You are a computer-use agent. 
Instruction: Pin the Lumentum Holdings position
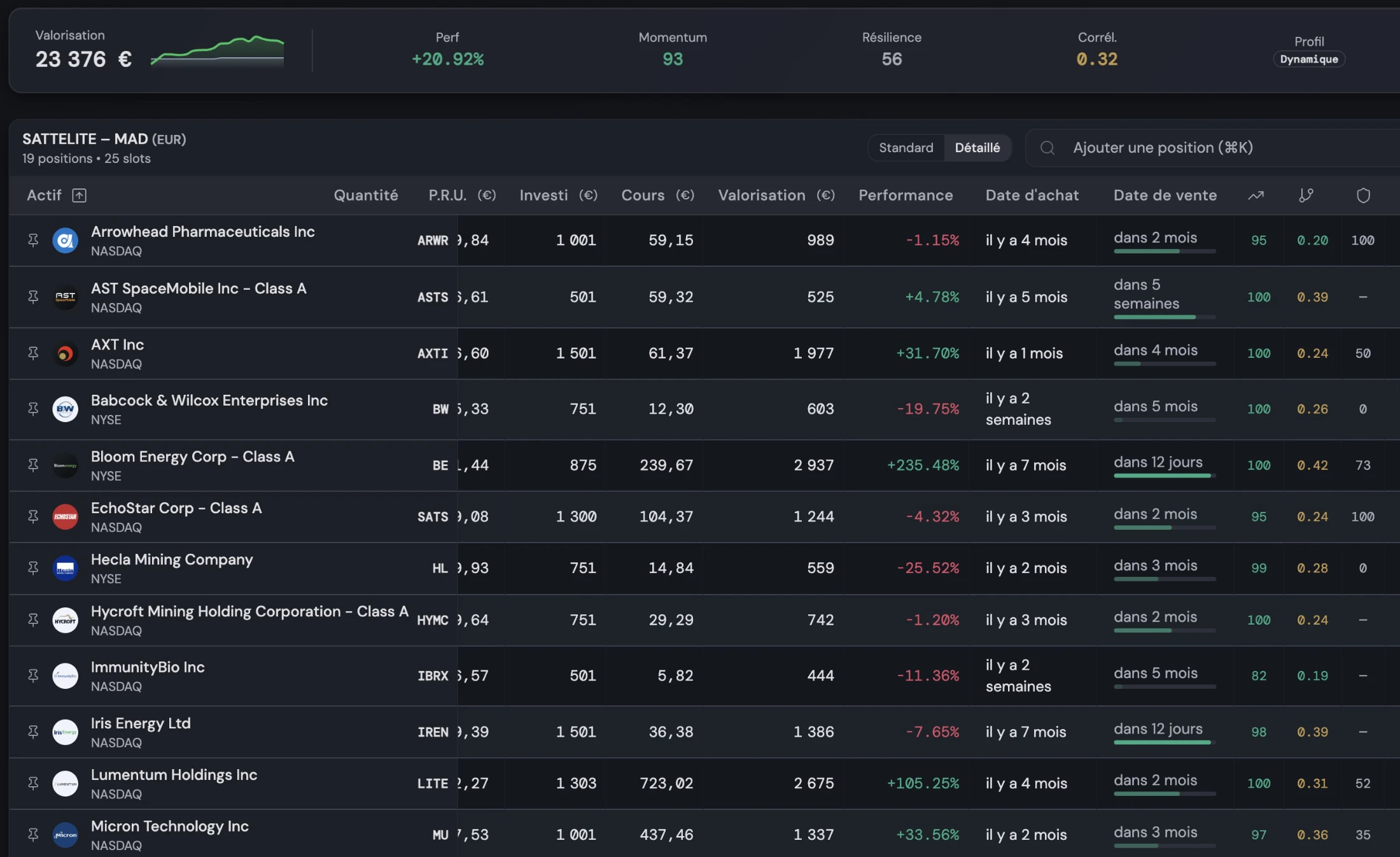click(33, 783)
